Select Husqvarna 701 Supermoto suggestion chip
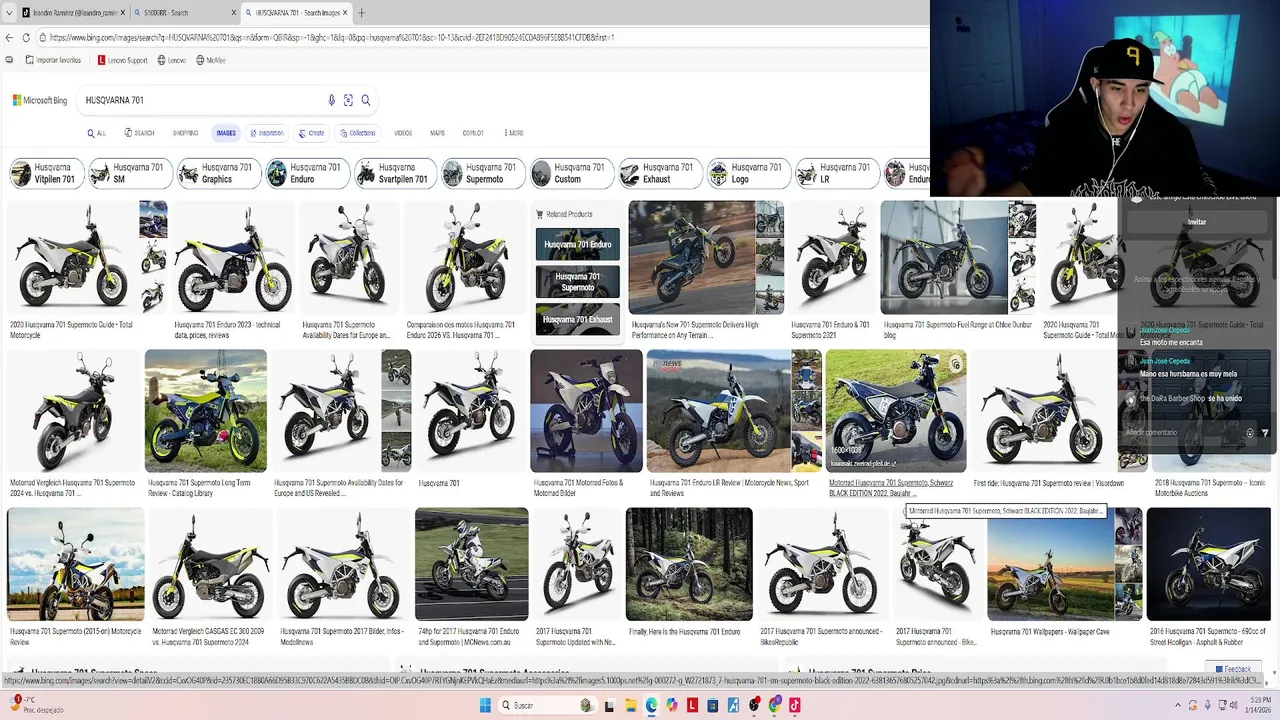Image resolution: width=1280 pixels, height=720 pixels. [x=482, y=174]
